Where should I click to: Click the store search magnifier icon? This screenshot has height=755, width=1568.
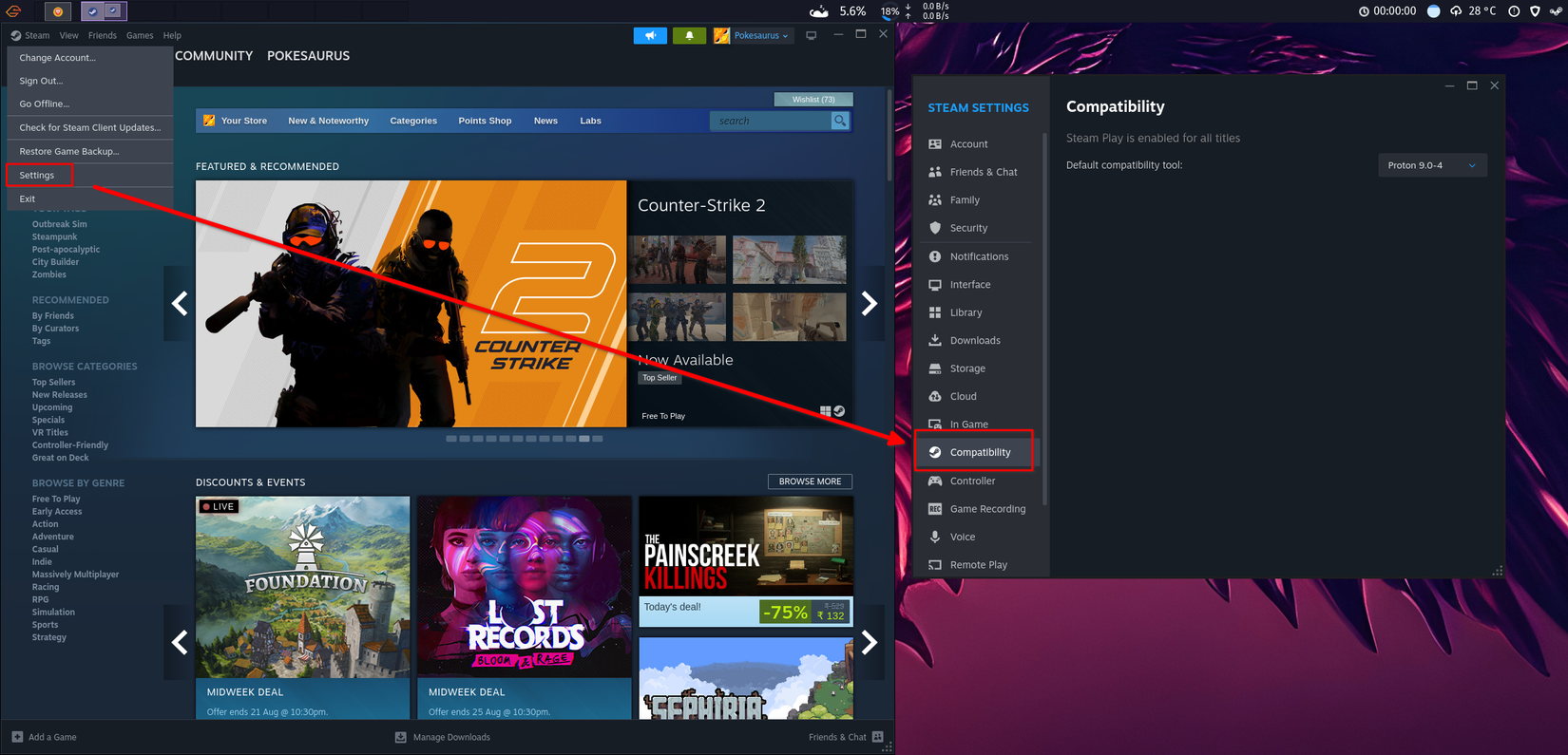[840, 121]
